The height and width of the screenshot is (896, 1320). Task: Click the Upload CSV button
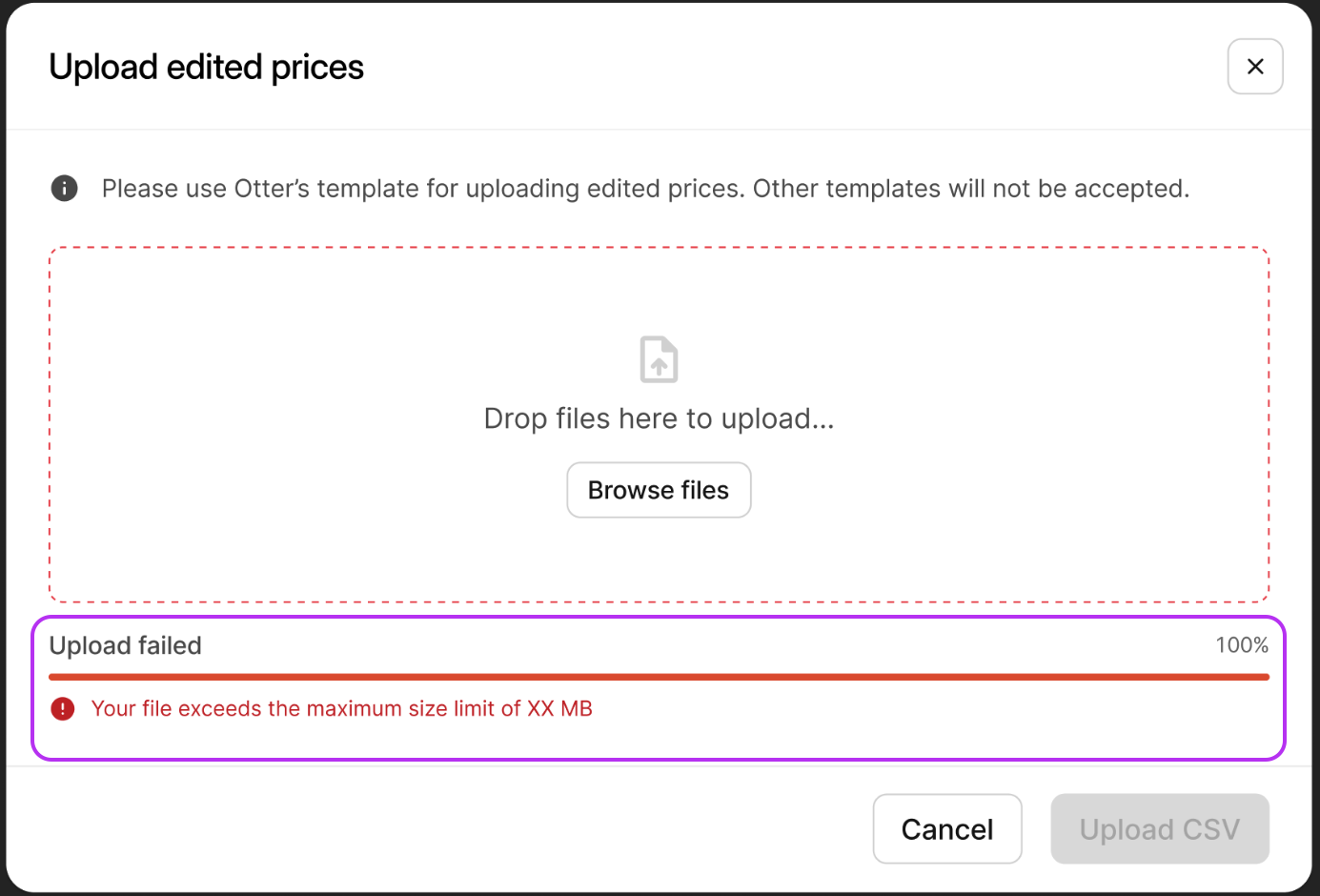coord(1159,829)
